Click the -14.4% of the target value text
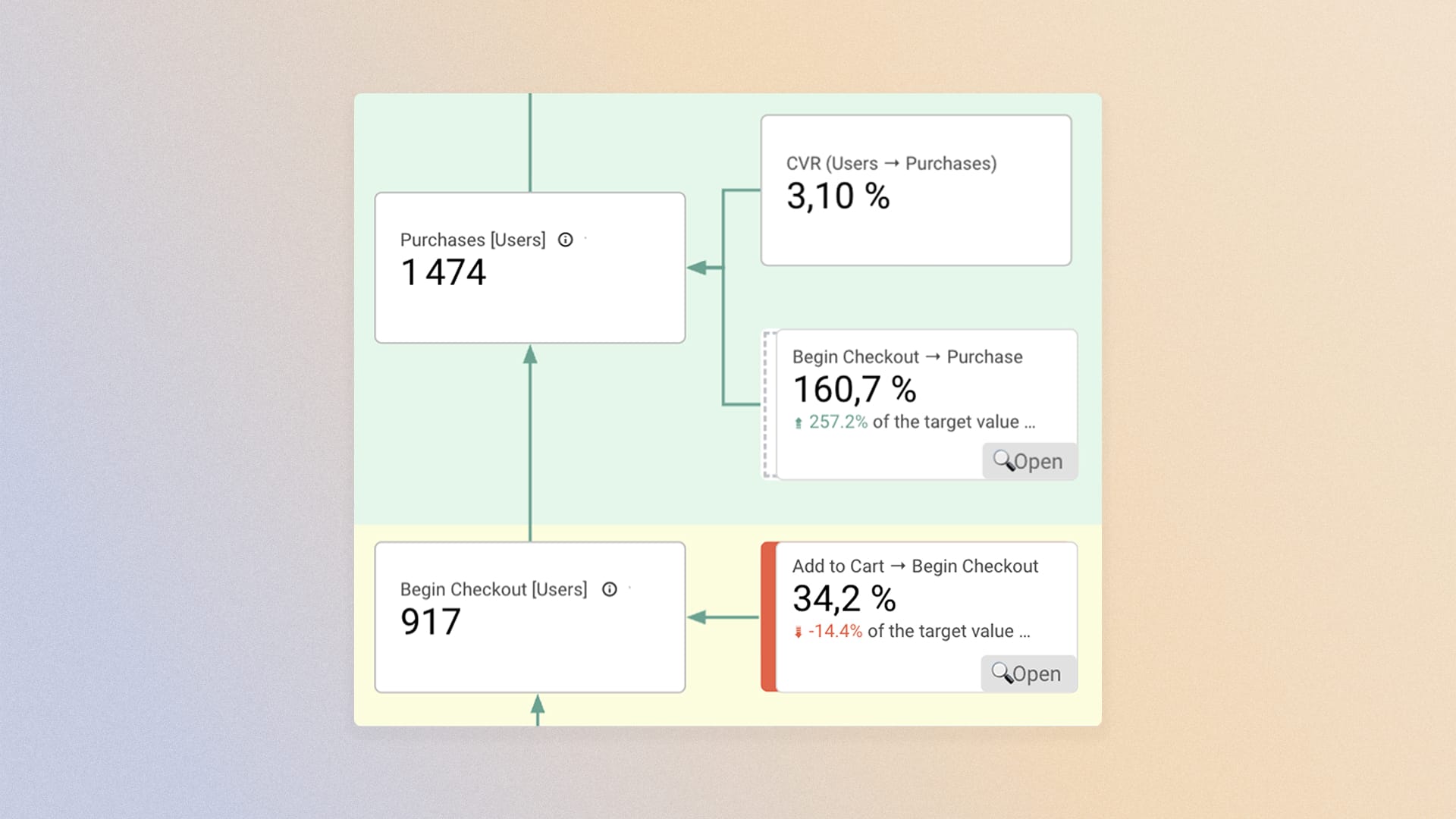This screenshot has width=1456, height=819. point(918,631)
